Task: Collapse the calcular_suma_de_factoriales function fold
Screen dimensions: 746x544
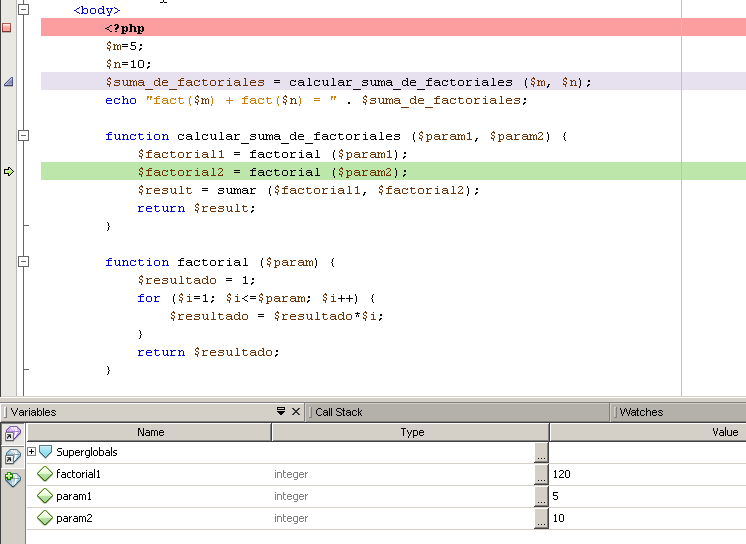Action: pos(24,136)
